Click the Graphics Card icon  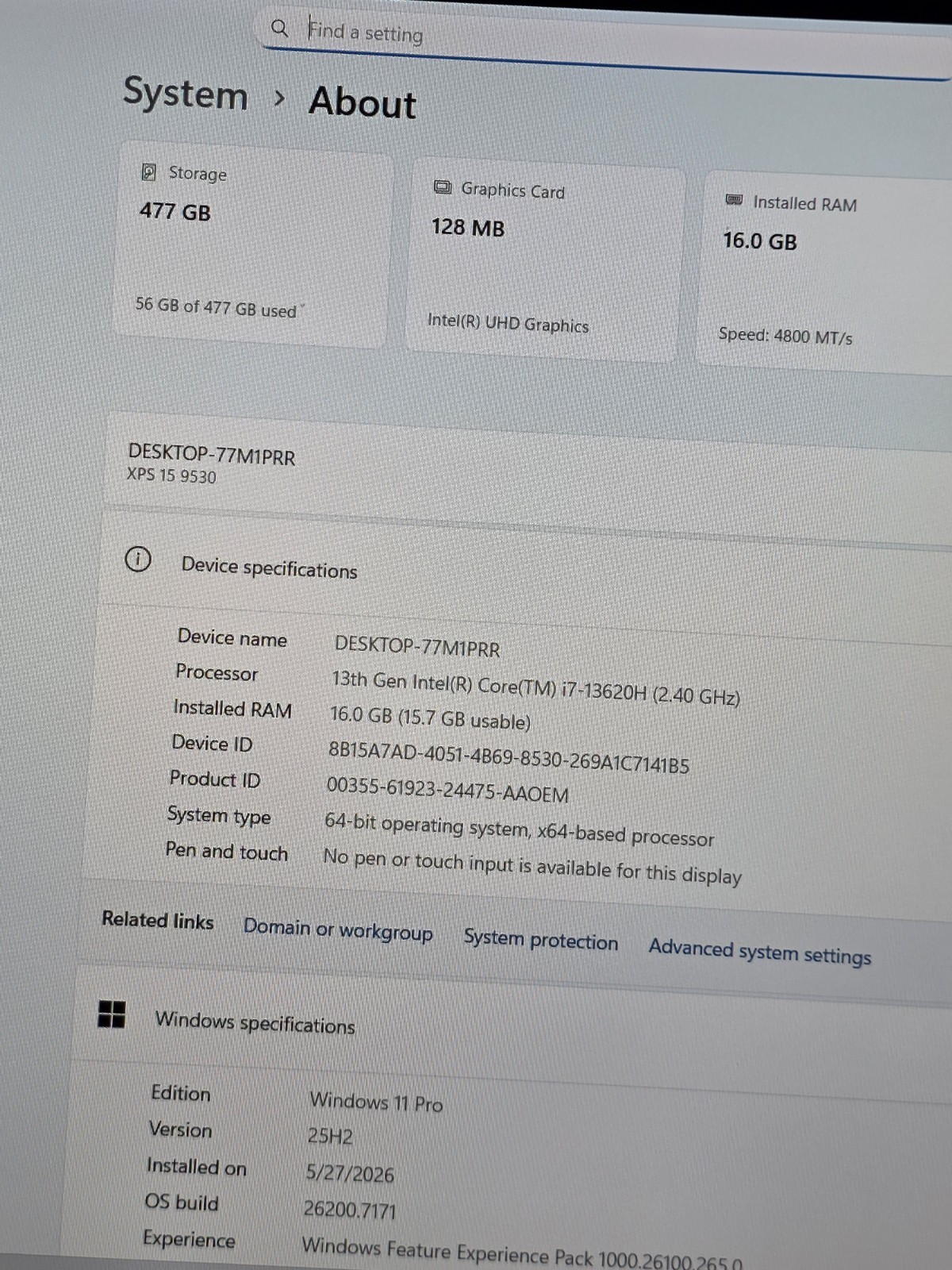442,187
